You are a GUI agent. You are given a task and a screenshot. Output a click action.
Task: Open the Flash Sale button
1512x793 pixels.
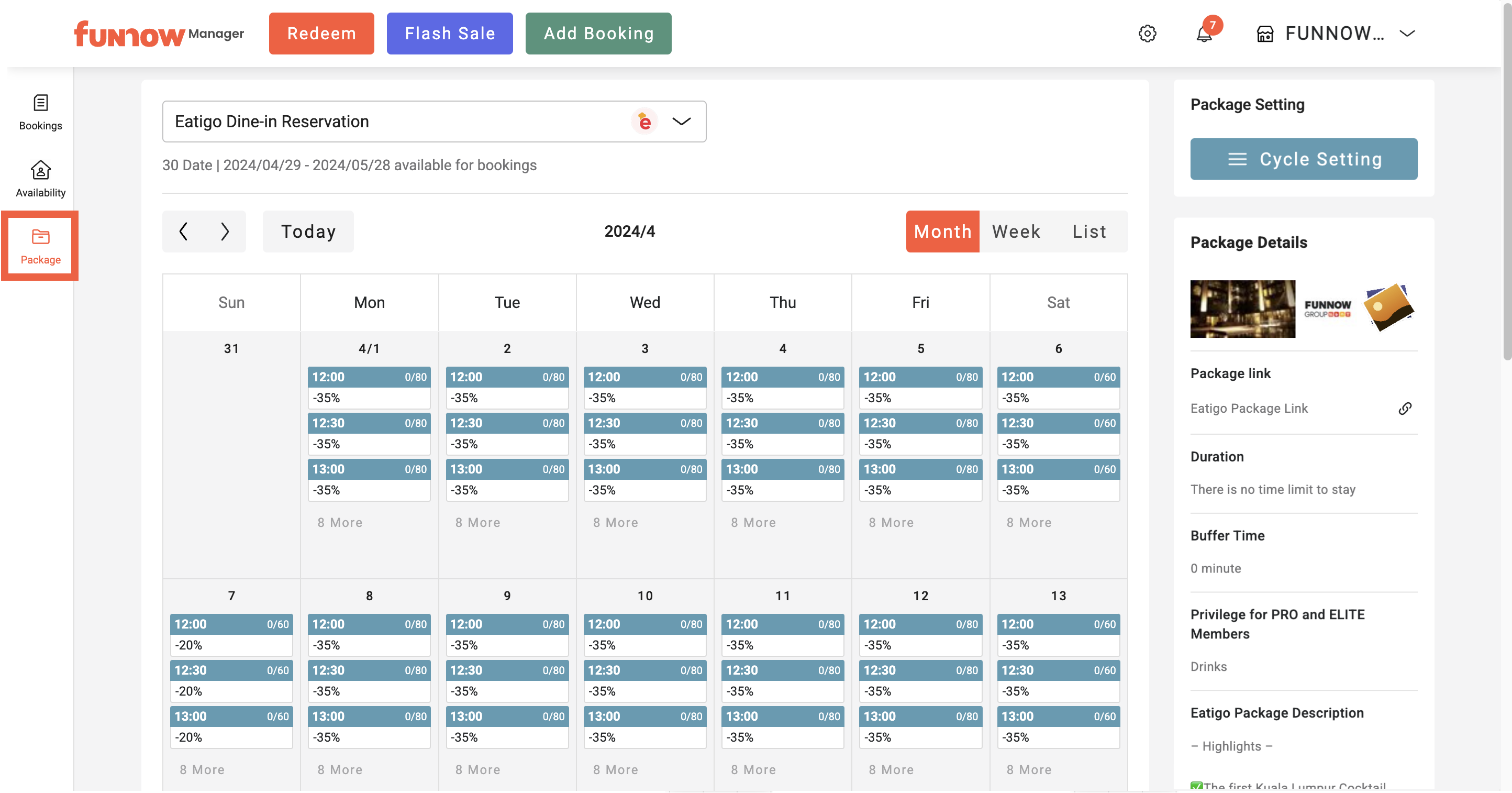(450, 34)
